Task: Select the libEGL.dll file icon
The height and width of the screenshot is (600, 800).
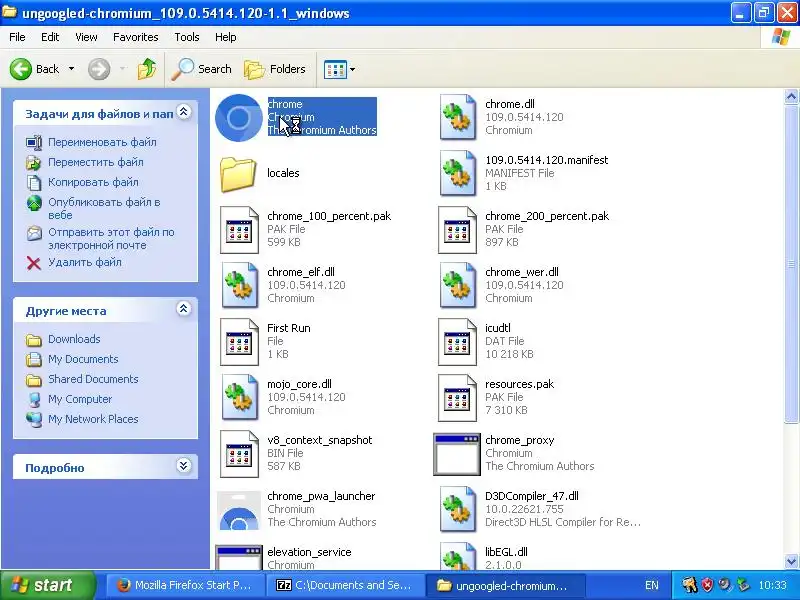Action: click(458, 556)
